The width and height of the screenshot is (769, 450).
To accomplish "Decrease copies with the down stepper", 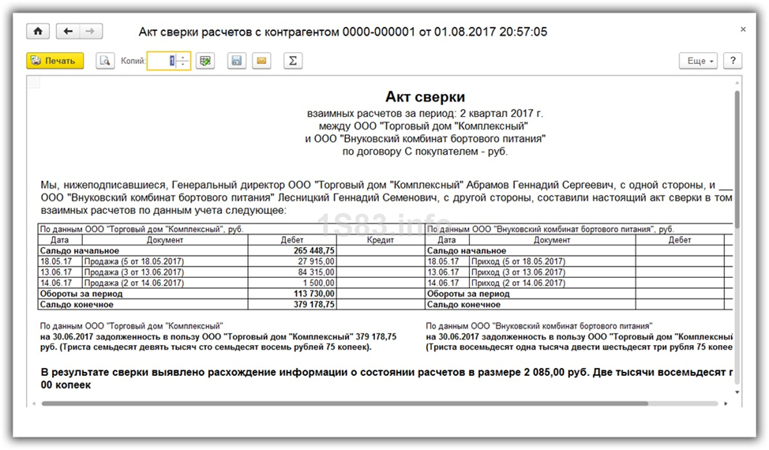I will pyautogui.click(x=183, y=65).
